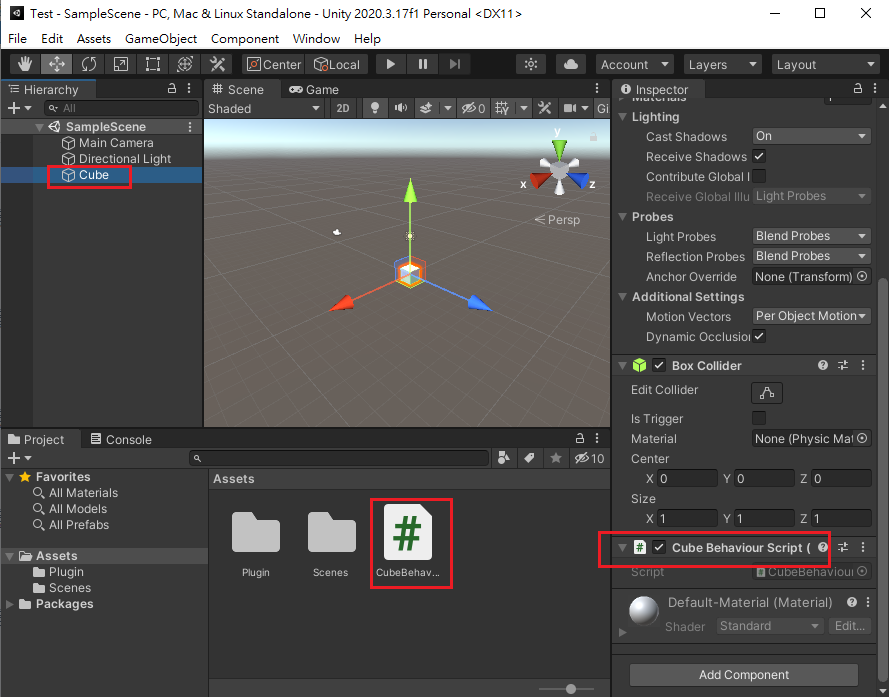
Task: Collapse the Box Collider component
Action: click(x=622, y=366)
